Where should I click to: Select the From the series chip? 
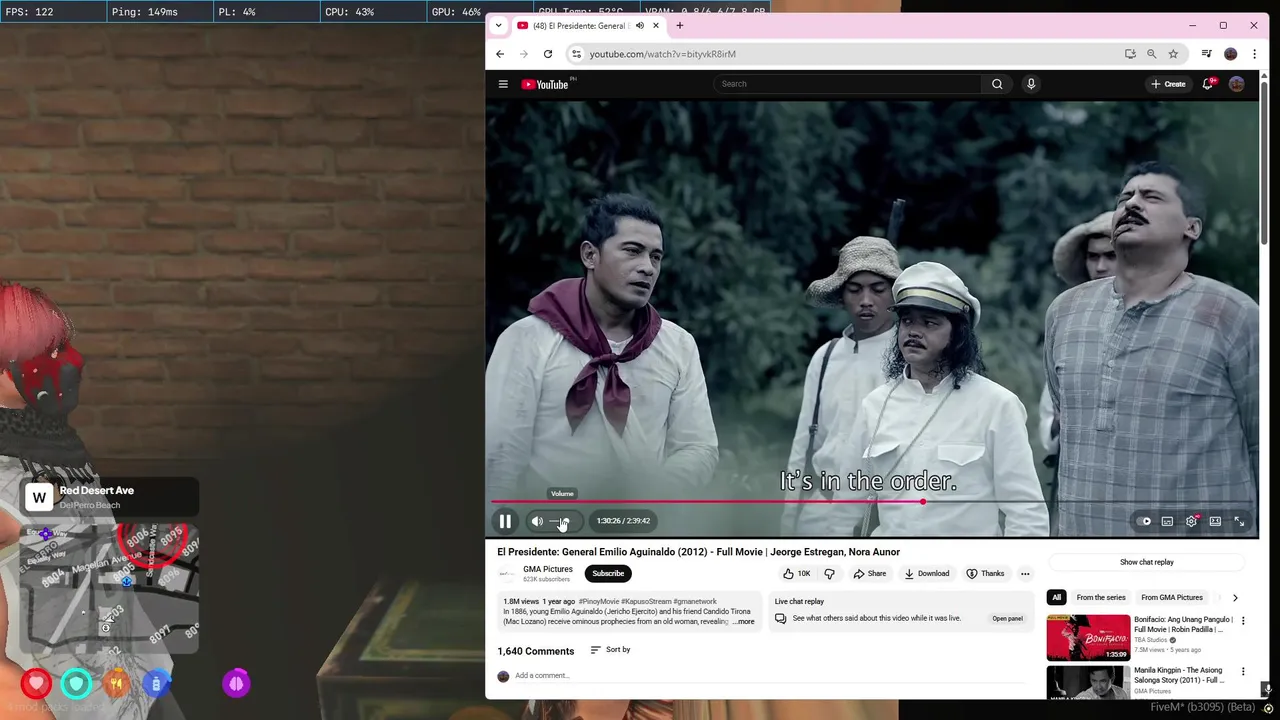click(x=1101, y=598)
